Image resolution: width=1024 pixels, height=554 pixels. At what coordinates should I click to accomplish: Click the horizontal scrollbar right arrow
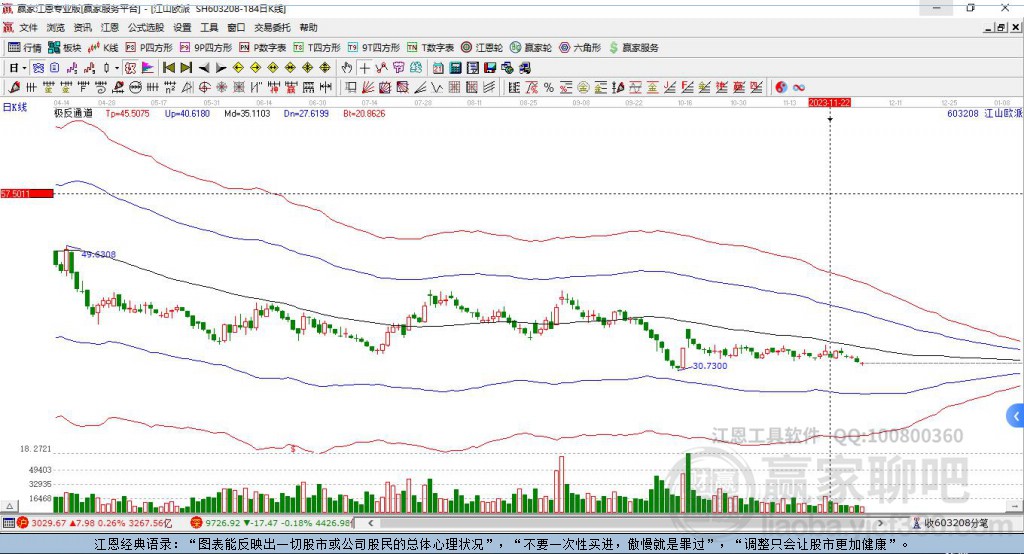pyautogui.click(x=880, y=523)
